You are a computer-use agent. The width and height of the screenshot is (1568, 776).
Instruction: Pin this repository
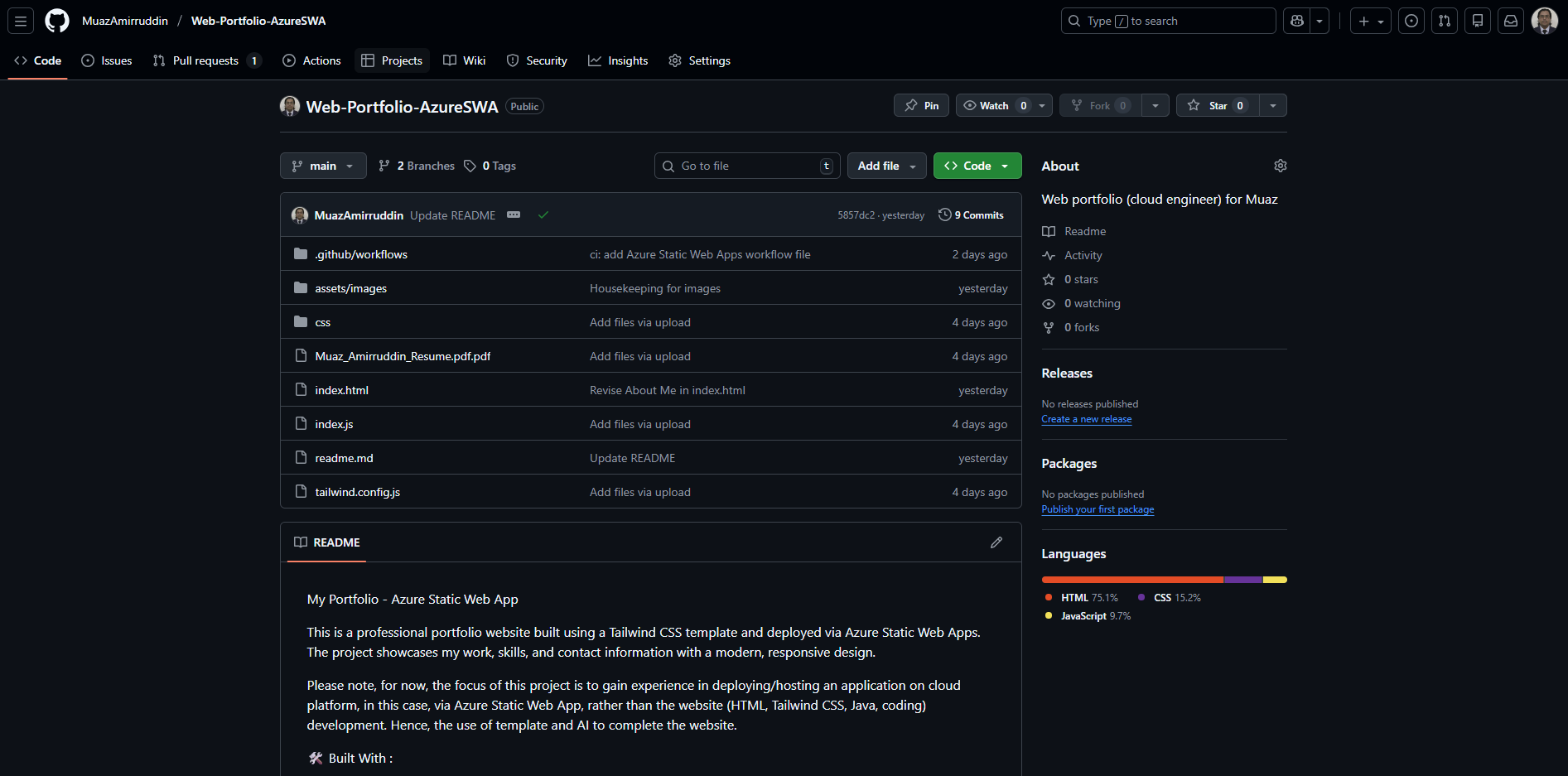920,105
